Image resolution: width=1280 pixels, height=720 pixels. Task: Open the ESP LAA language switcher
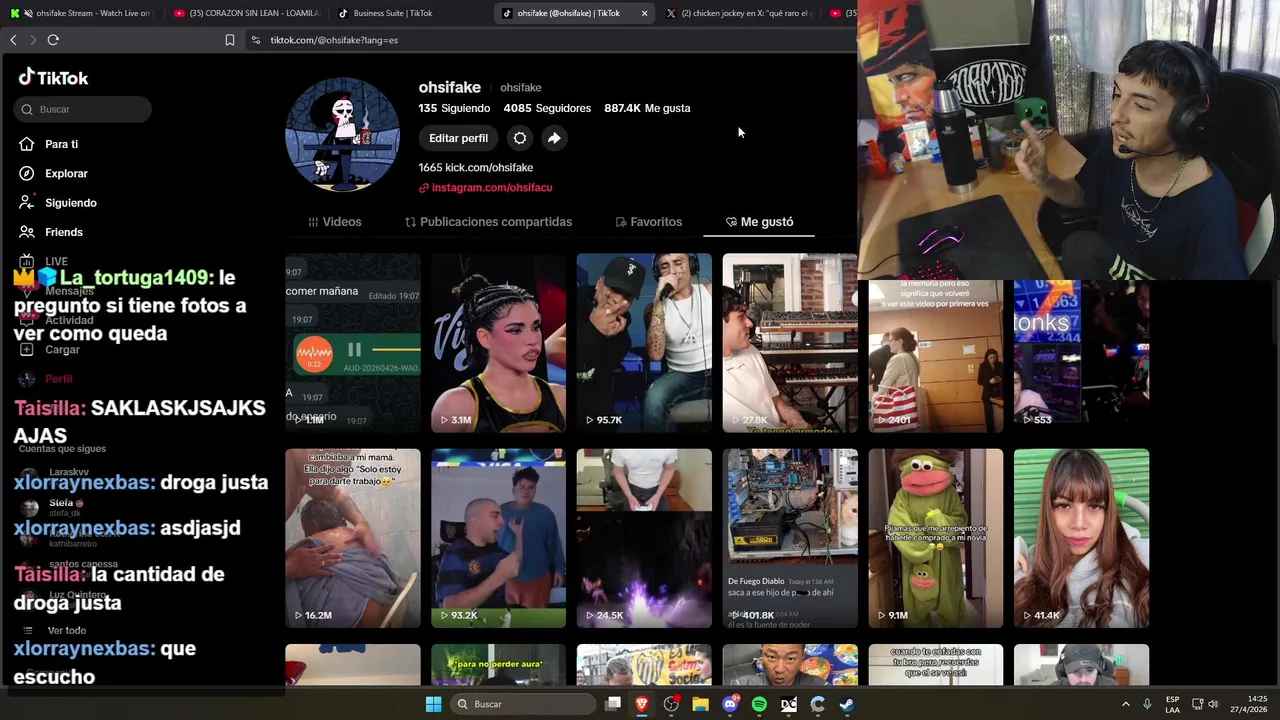click(1172, 704)
